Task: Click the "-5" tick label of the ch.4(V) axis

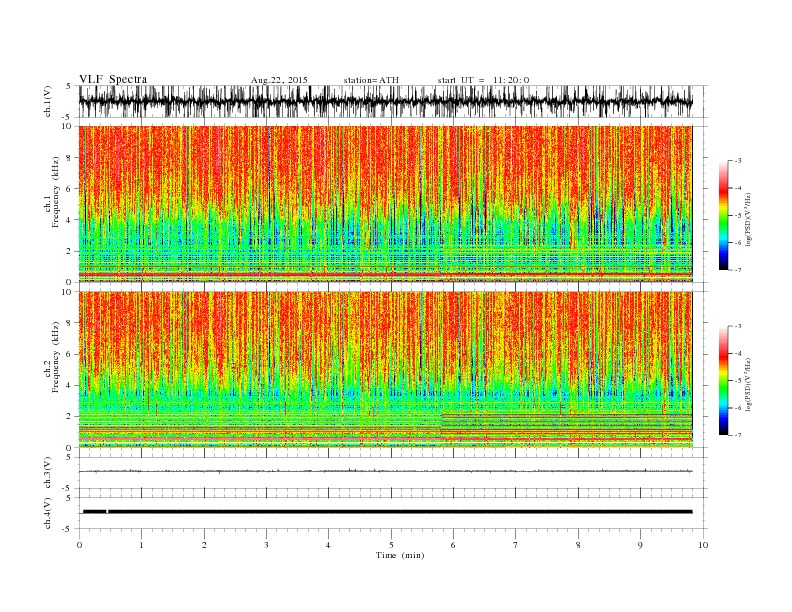Action: (68, 529)
